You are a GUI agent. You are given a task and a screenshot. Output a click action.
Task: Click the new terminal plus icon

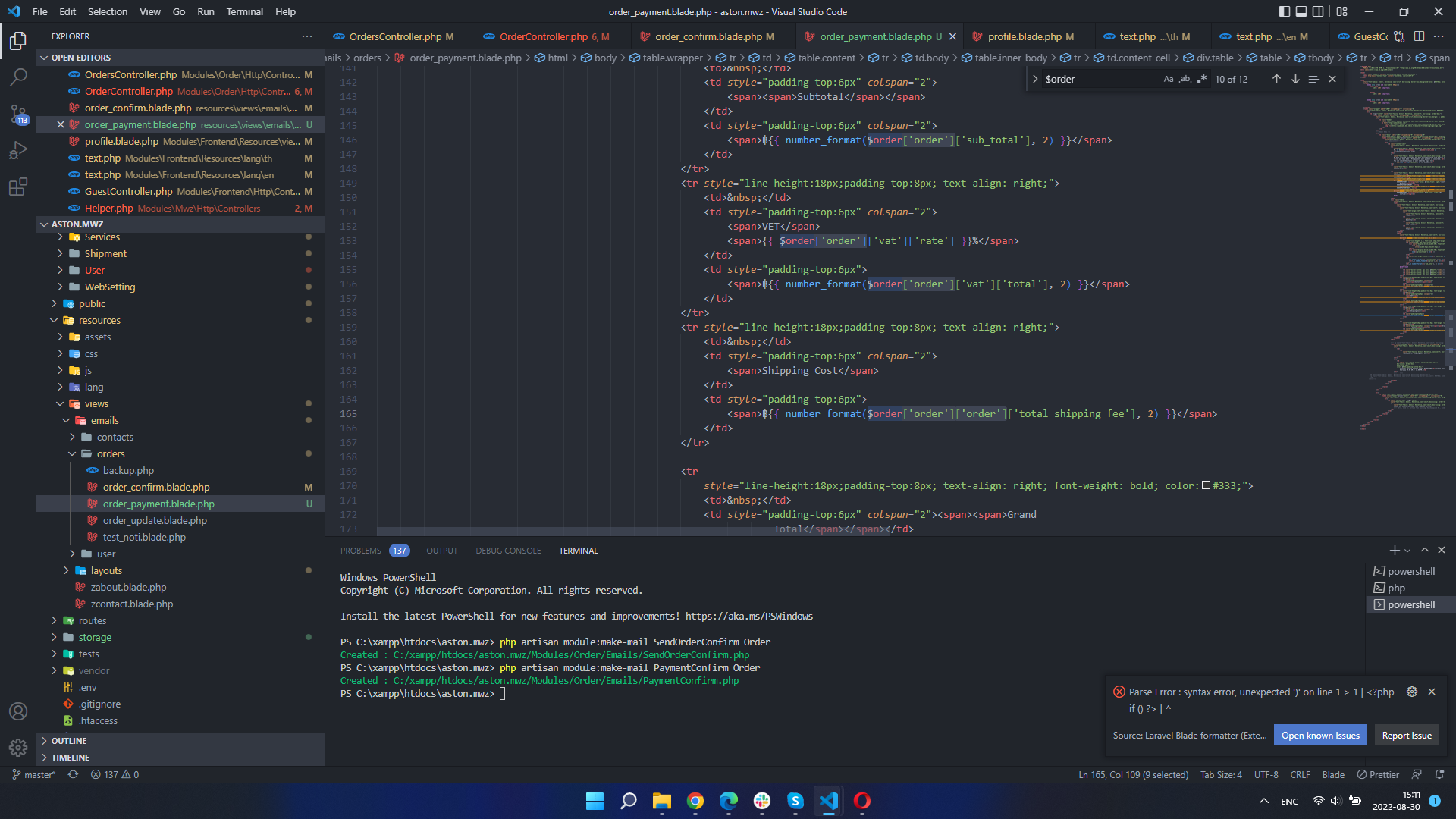[x=1394, y=551]
